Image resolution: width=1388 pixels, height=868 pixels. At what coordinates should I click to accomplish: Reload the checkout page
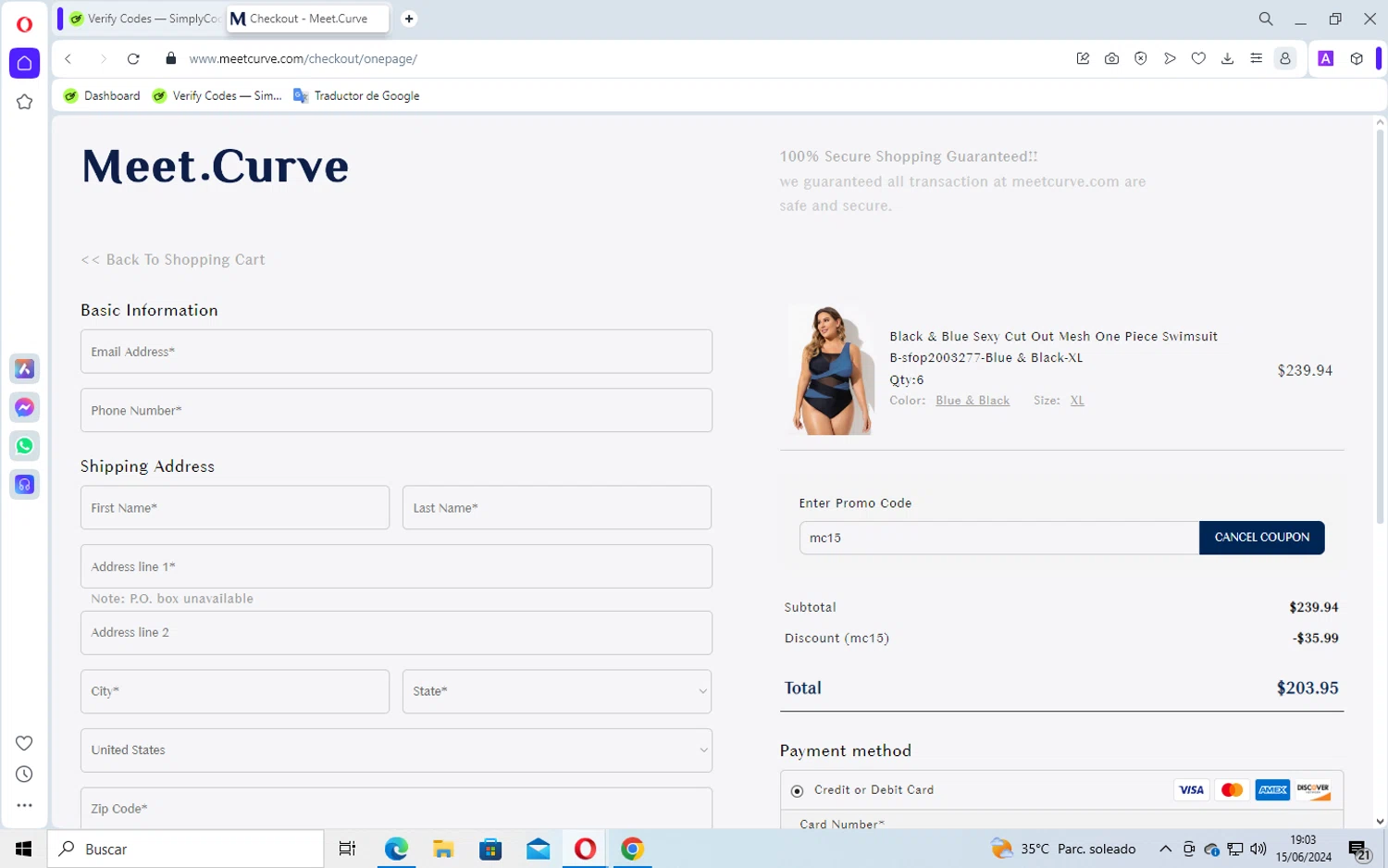(x=133, y=58)
